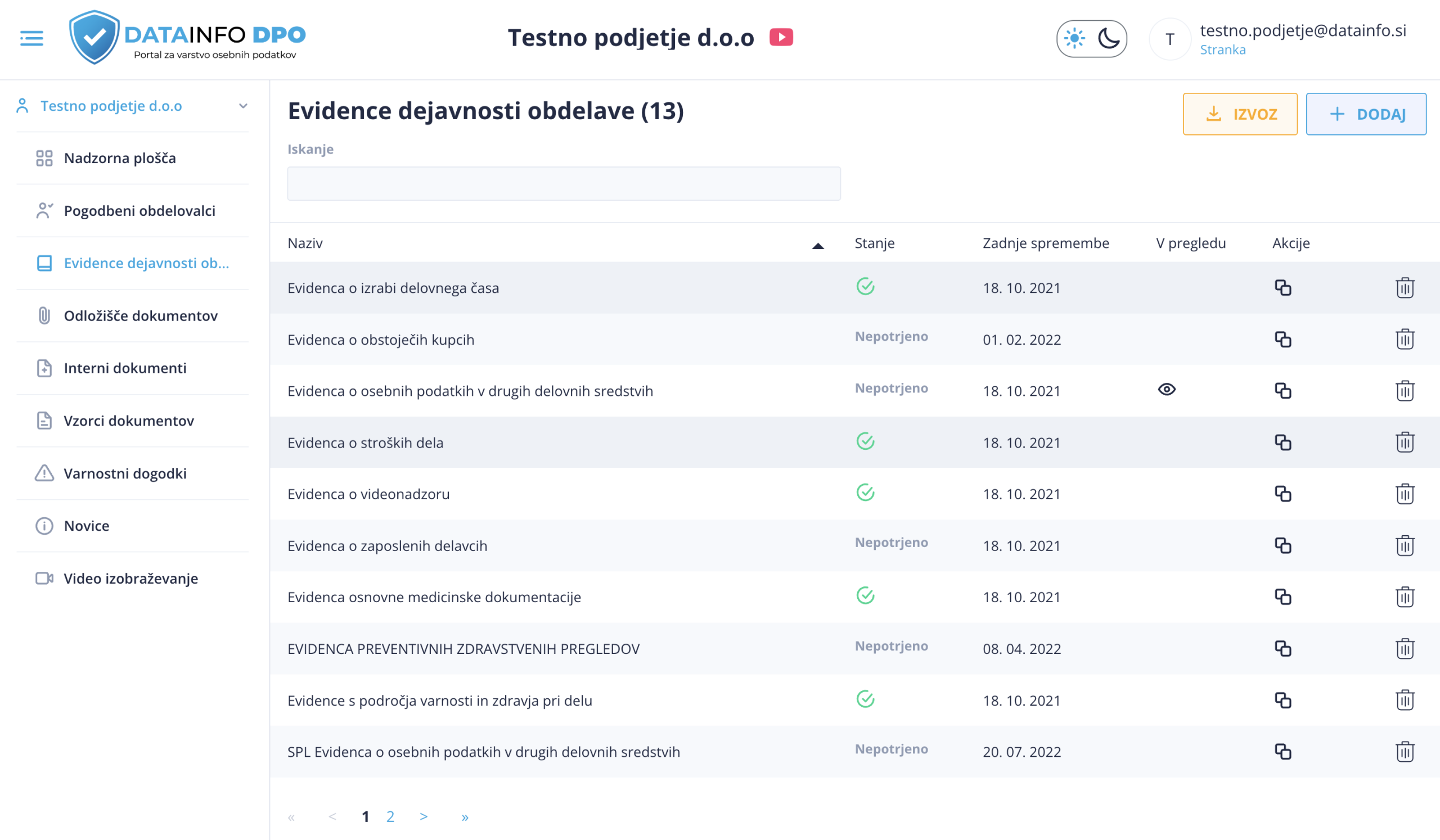The height and width of the screenshot is (840, 1440).
Task: Open Evidenca osnovne medicinske dokumentacije record
Action: coord(434,597)
